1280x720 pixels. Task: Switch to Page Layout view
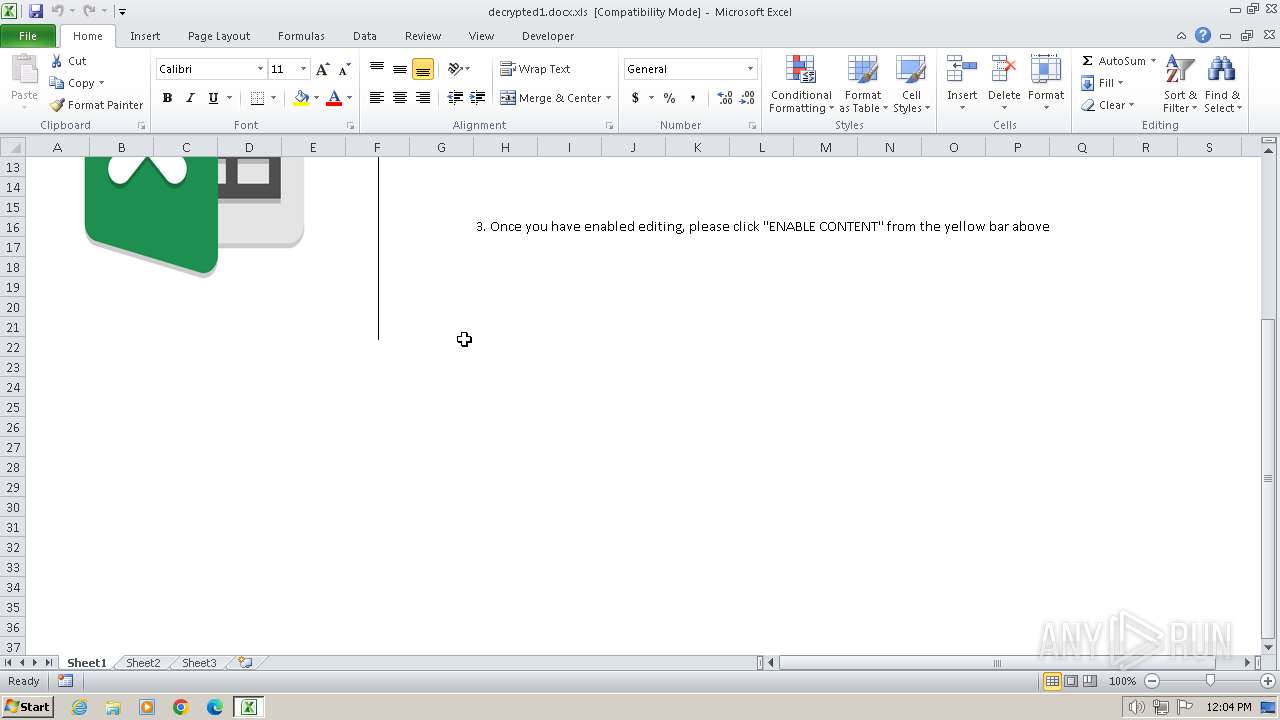click(1071, 681)
